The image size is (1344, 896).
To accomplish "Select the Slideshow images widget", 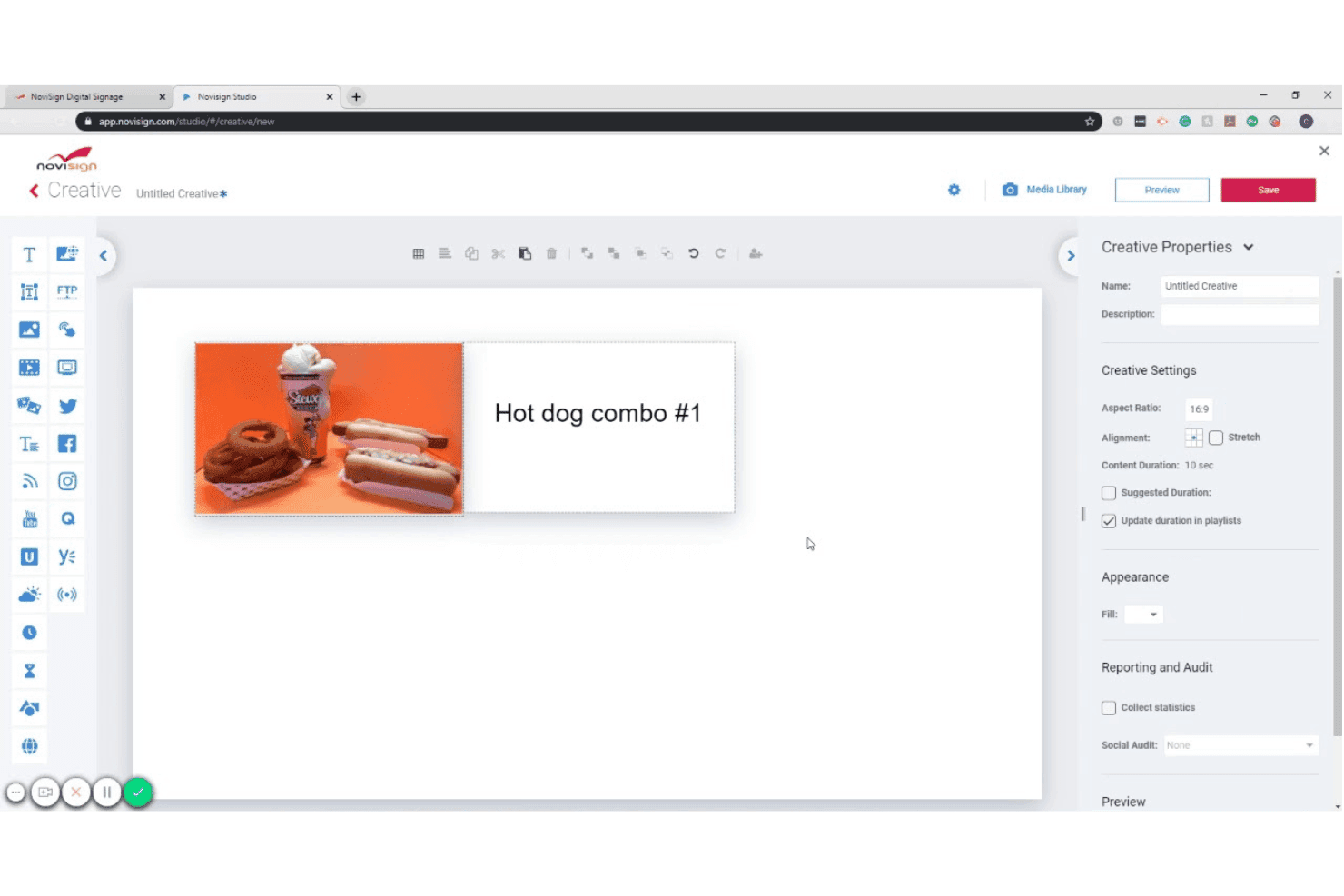I will 29,406.
